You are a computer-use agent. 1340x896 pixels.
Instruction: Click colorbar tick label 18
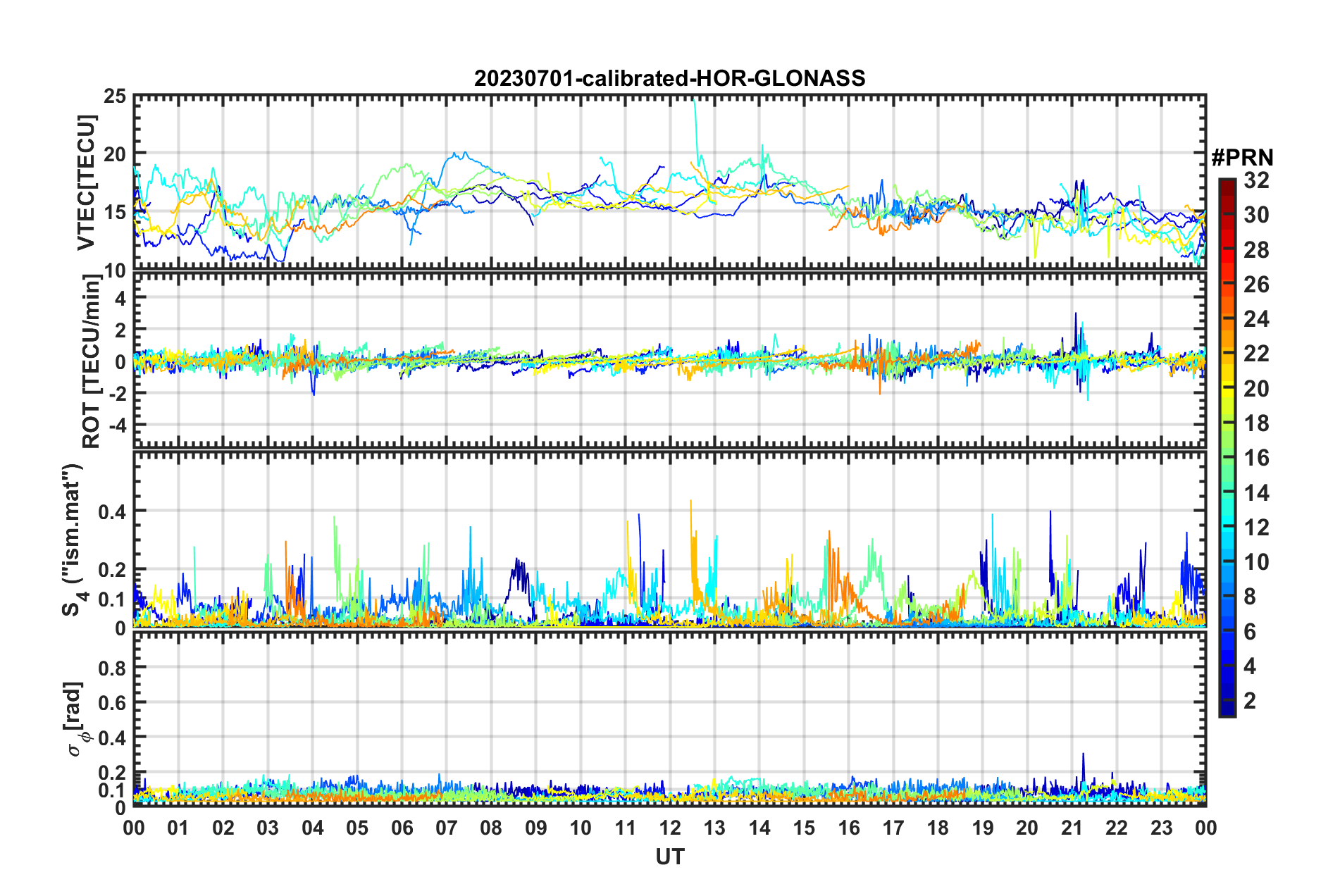[1256, 423]
